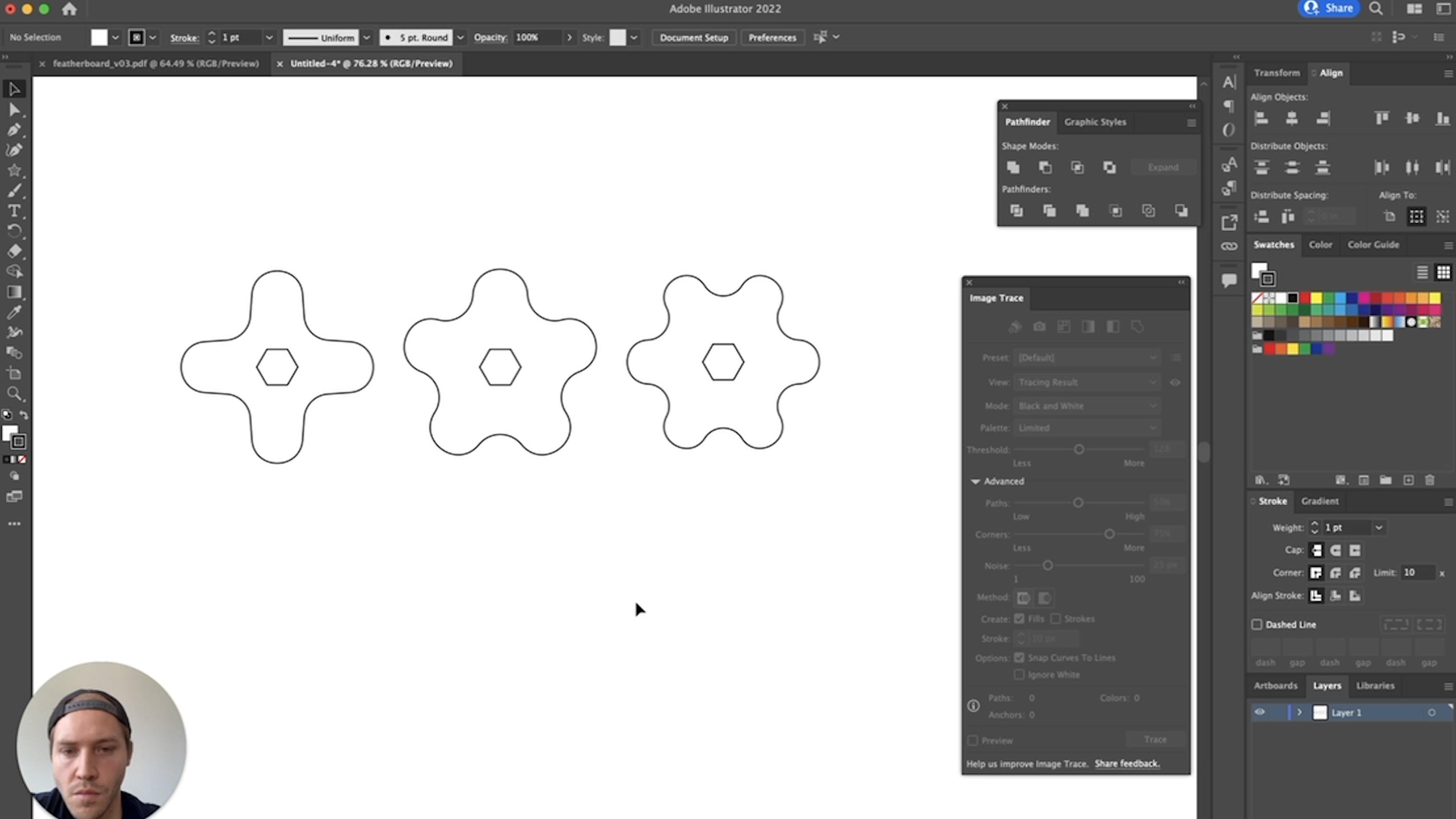Click the Document Setup button

pos(693,38)
